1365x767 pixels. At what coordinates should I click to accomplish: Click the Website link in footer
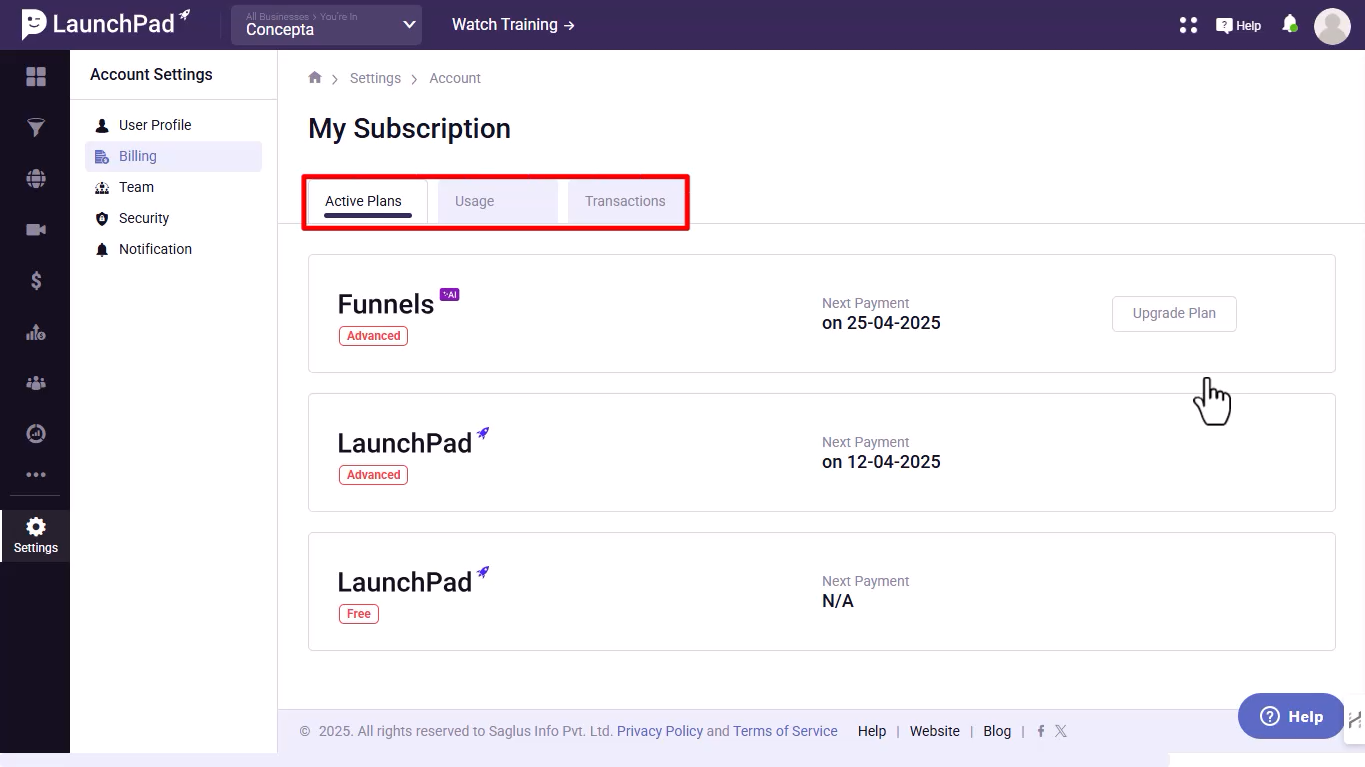935,731
